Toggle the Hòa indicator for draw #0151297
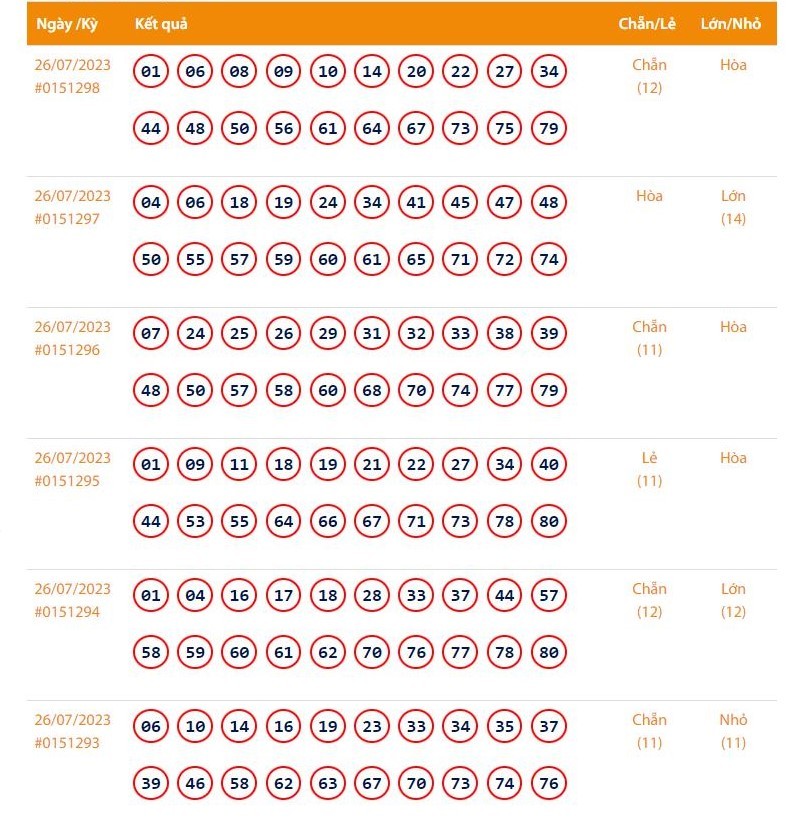This screenshot has width=793, height=822. tap(649, 197)
